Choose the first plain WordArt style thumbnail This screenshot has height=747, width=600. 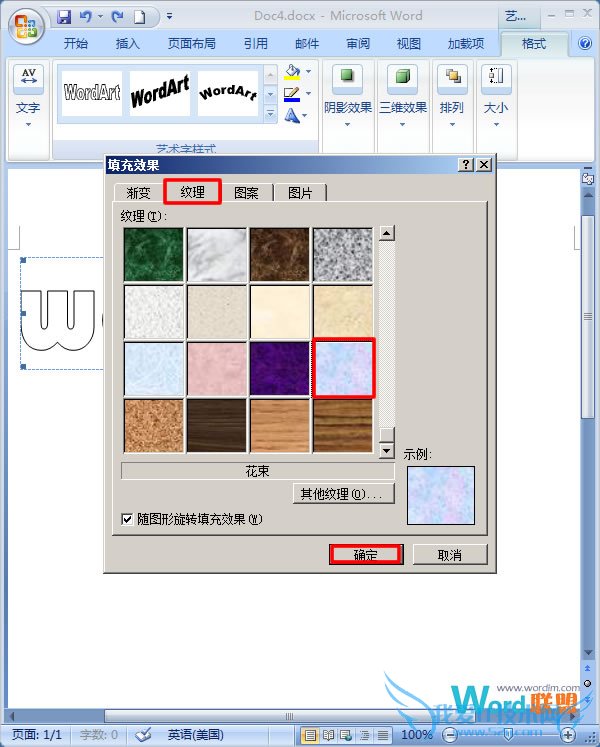coord(92,93)
